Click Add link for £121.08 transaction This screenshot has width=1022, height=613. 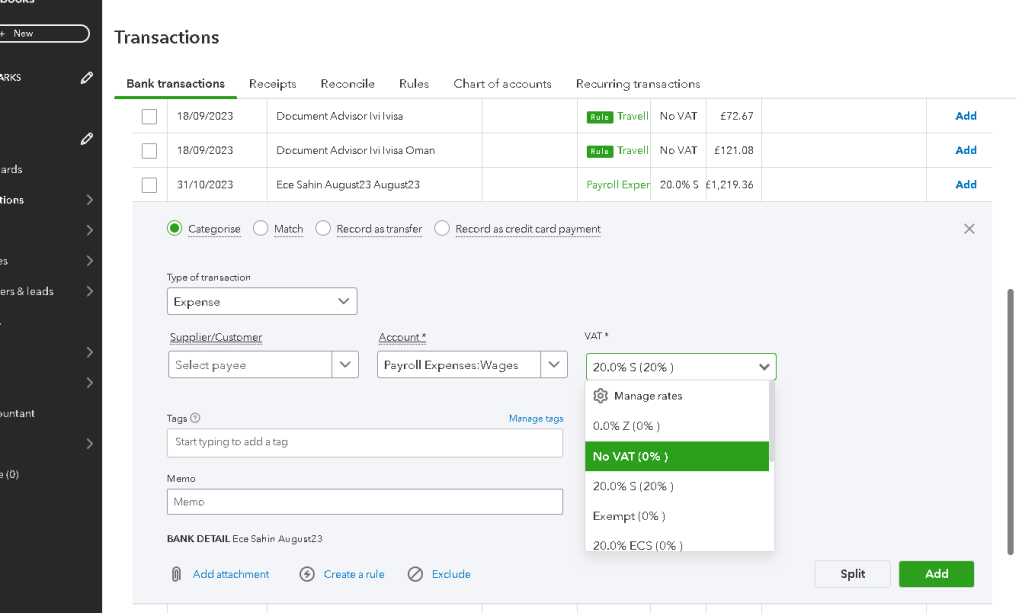(x=965, y=151)
